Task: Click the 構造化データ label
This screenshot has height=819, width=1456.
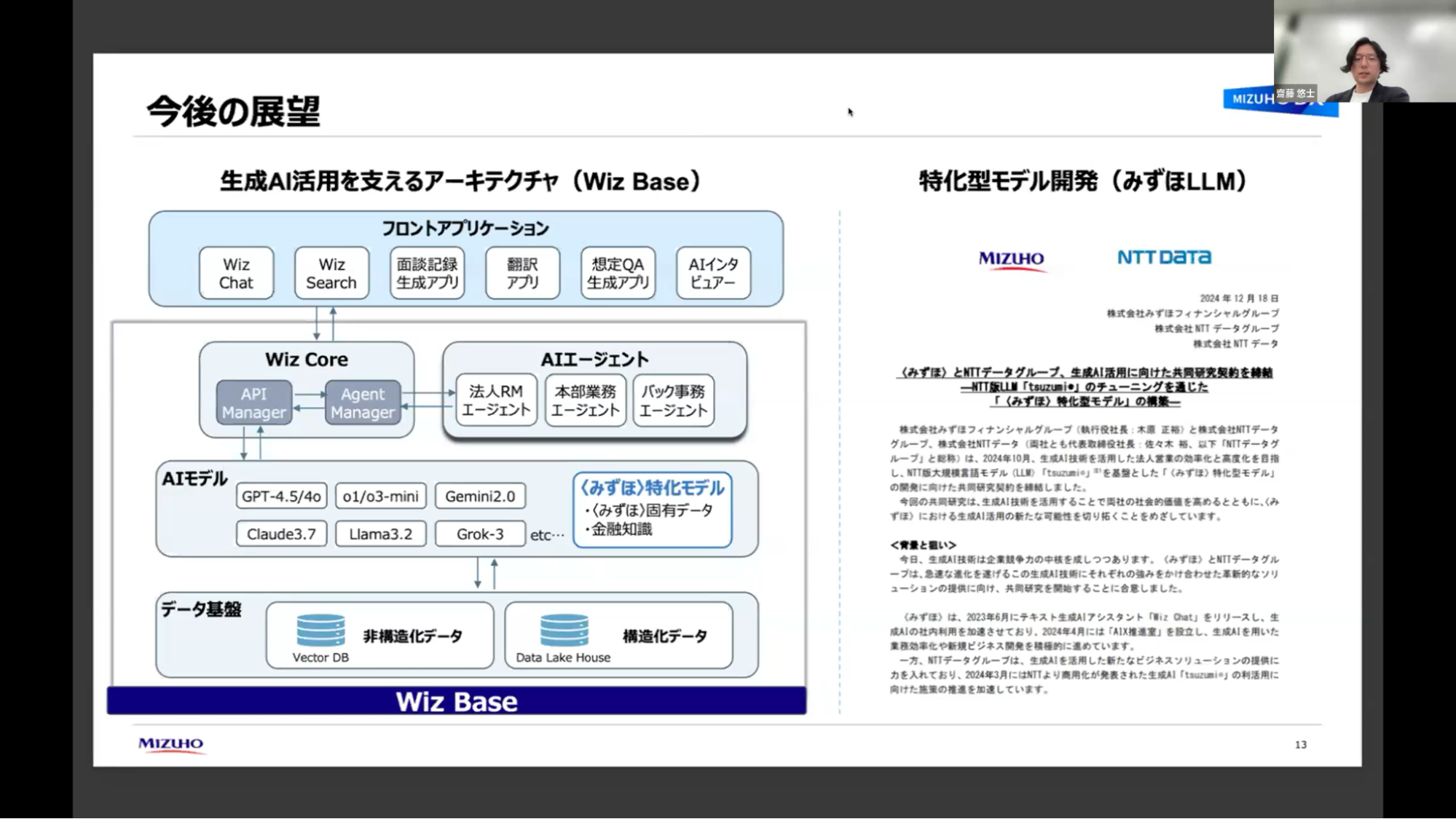Action: click(x=665, y=637)
